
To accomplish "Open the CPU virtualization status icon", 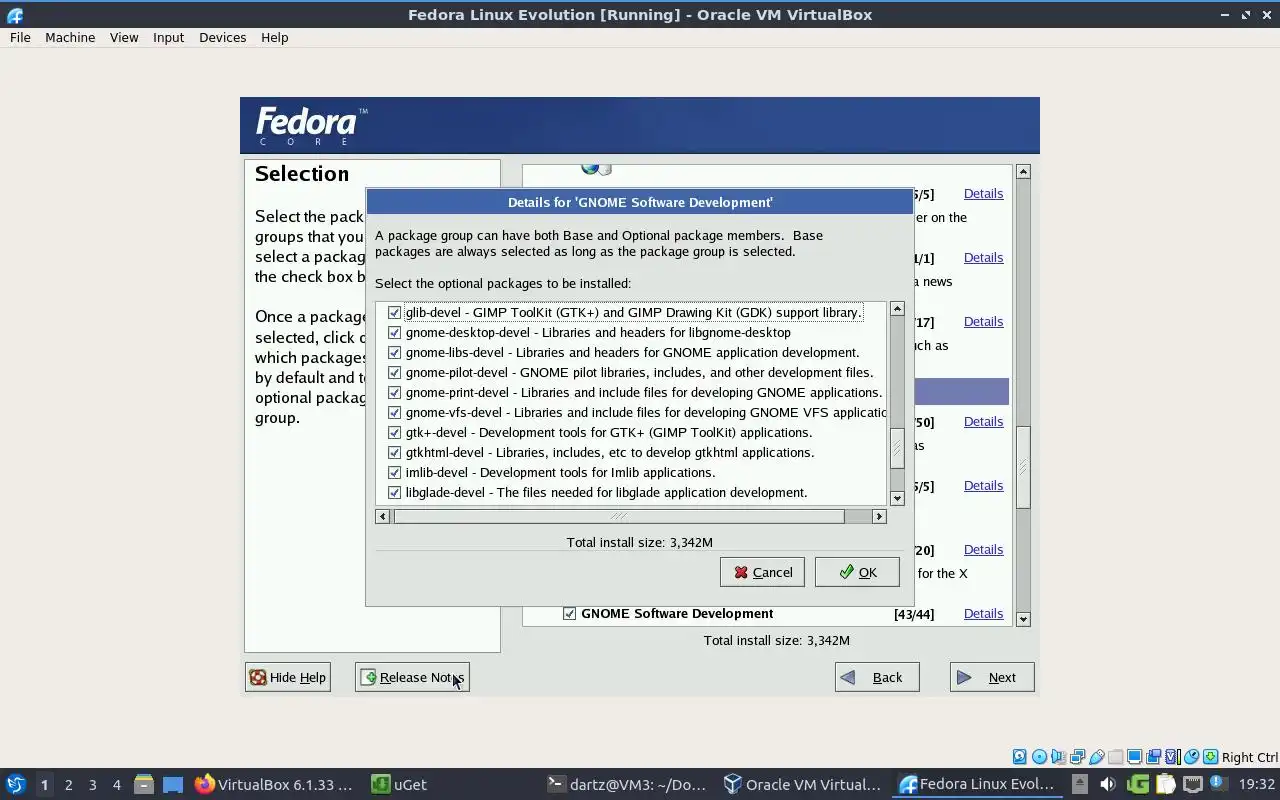I will pos(1173,757).
